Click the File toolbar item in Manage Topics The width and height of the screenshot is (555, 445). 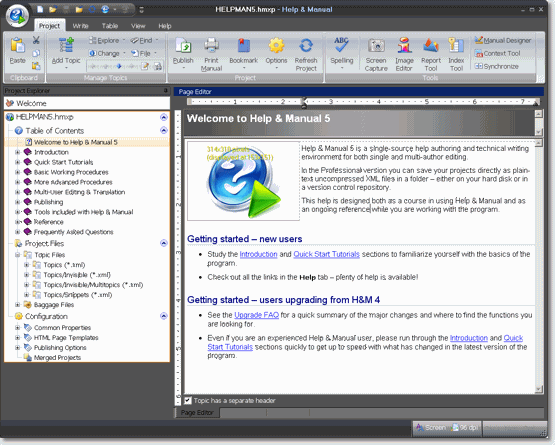144,53
